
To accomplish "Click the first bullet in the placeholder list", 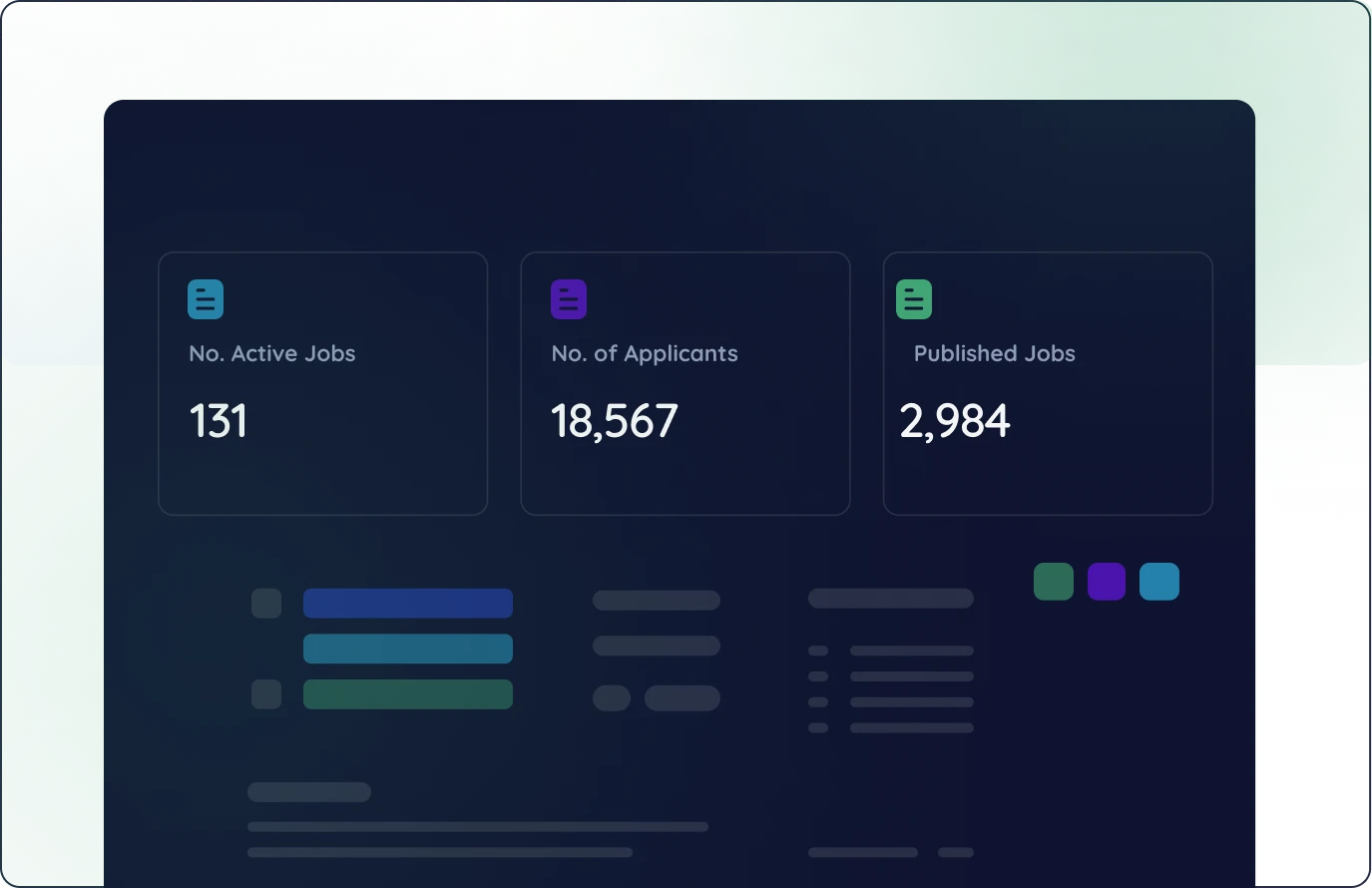I will (818, 651).
